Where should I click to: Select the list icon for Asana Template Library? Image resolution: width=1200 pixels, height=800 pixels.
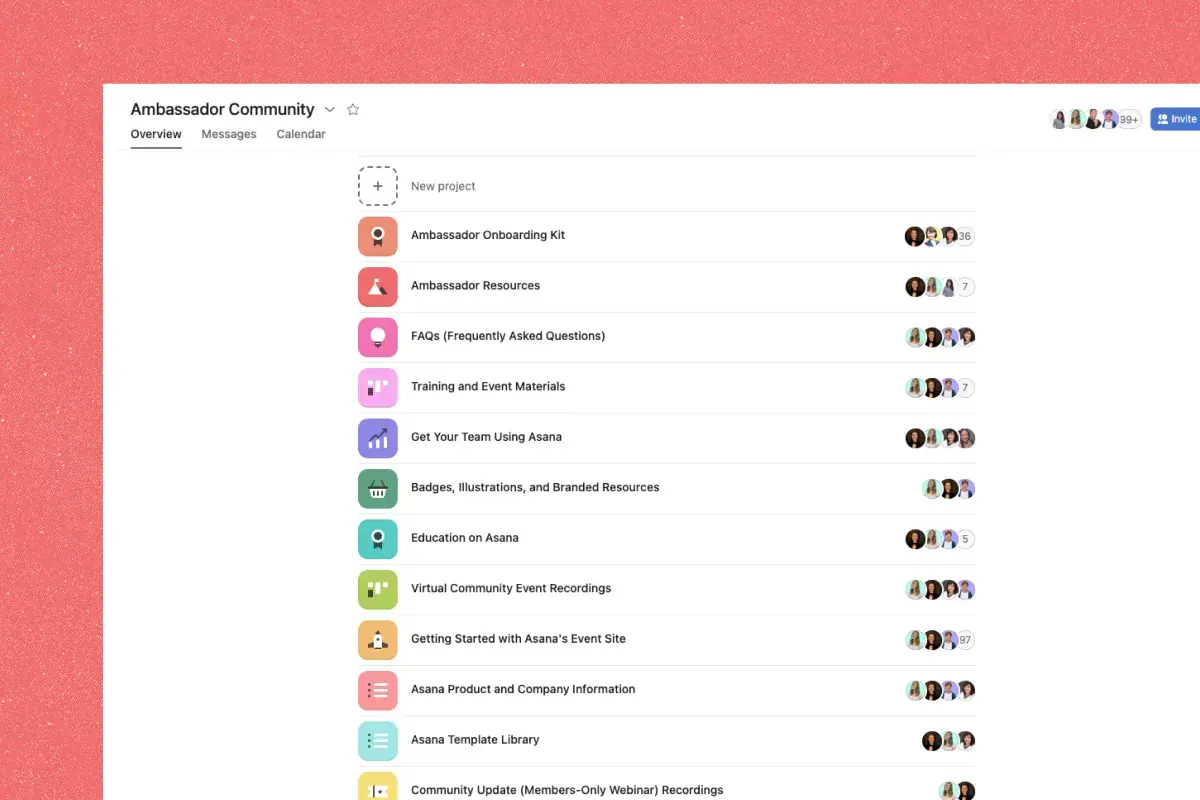pyautogui.click(x=377, y=740)
